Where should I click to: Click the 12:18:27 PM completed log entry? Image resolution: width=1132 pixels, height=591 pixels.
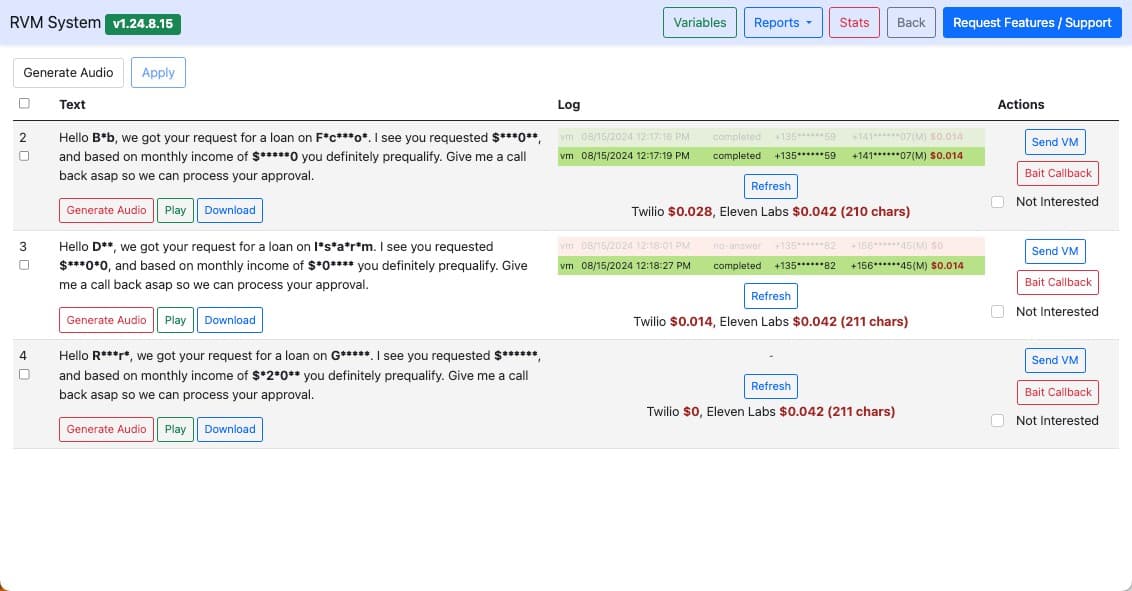pyautogui.click(x=771, y=266)
